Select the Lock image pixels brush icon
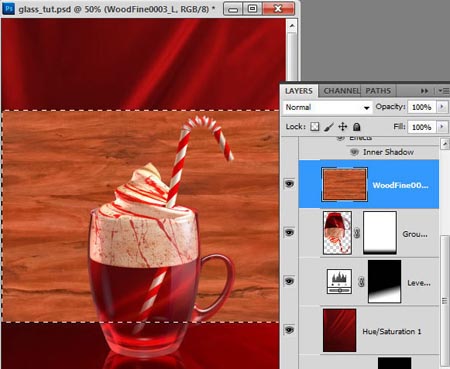The image size is (450, 369). [329, 127]
